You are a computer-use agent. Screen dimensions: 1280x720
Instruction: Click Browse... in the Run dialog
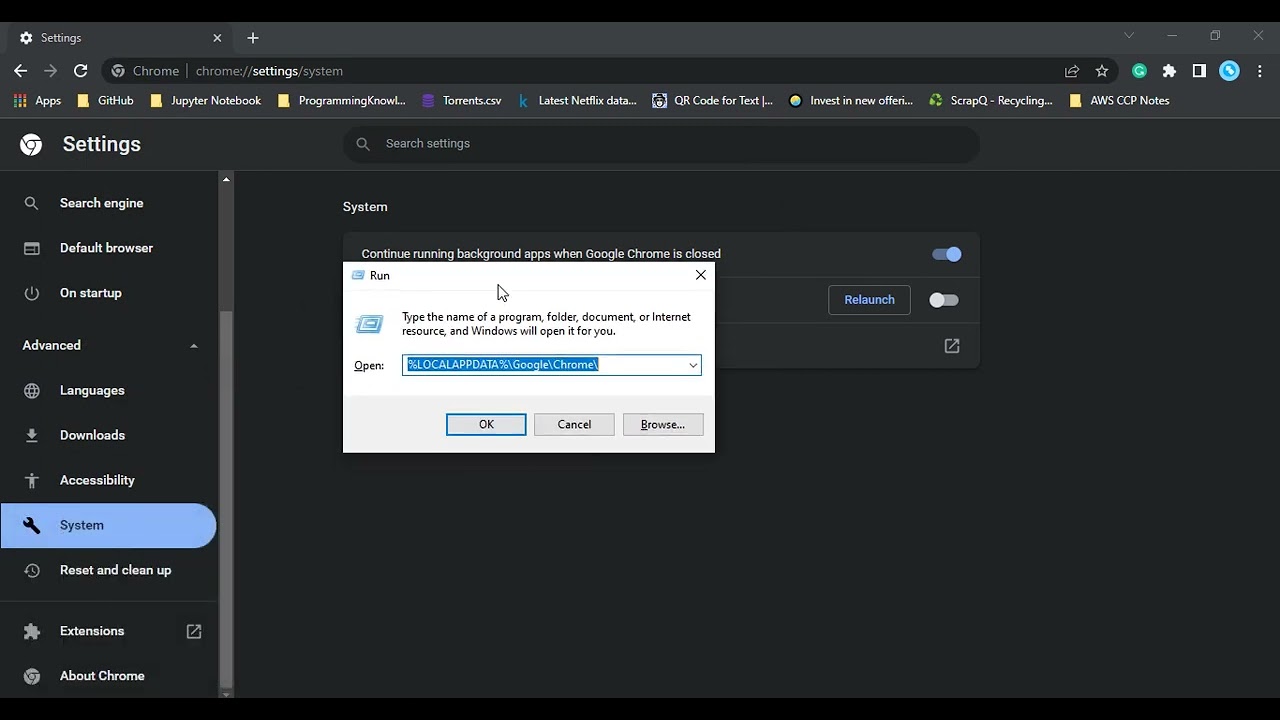663,425
